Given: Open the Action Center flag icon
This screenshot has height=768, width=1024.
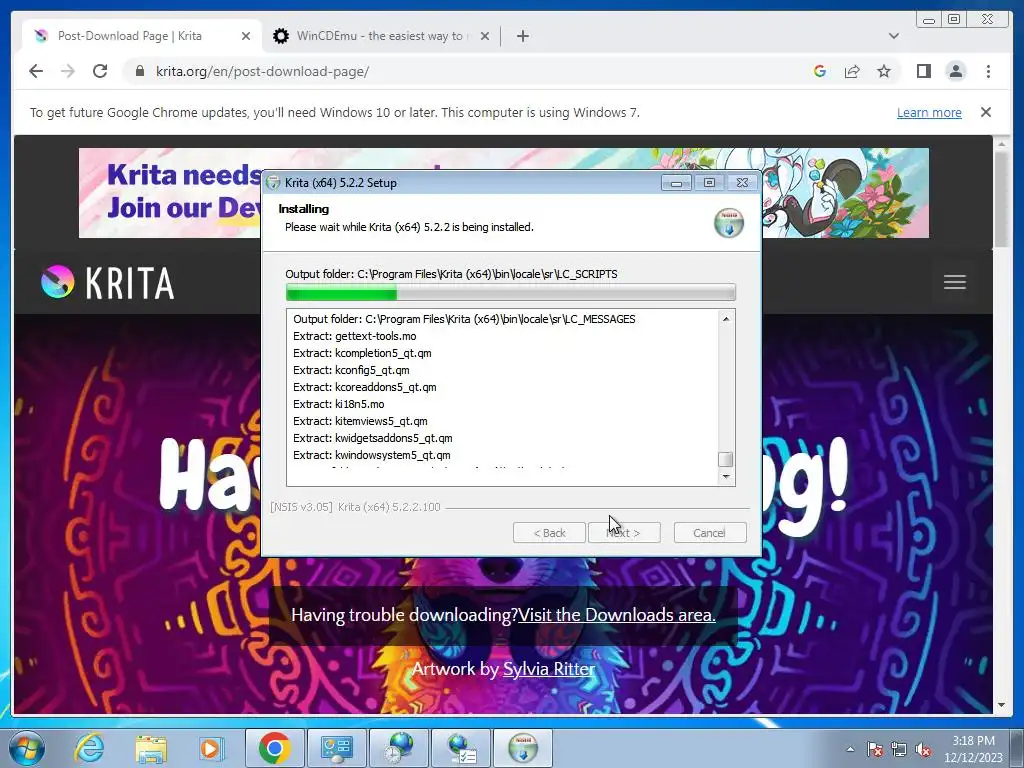Looking at the screenshot, I should click(x=874, y=749).
